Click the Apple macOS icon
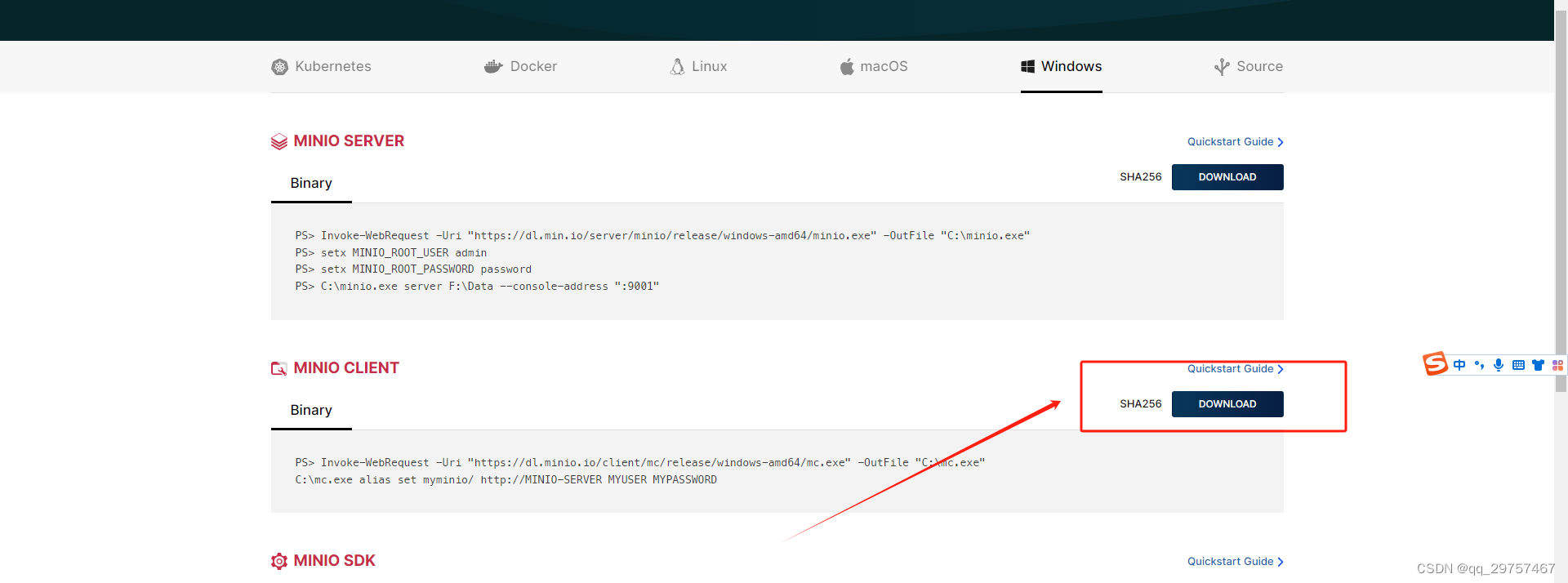The width and height of the screenshot is (1568, 583). coord(847,66)
